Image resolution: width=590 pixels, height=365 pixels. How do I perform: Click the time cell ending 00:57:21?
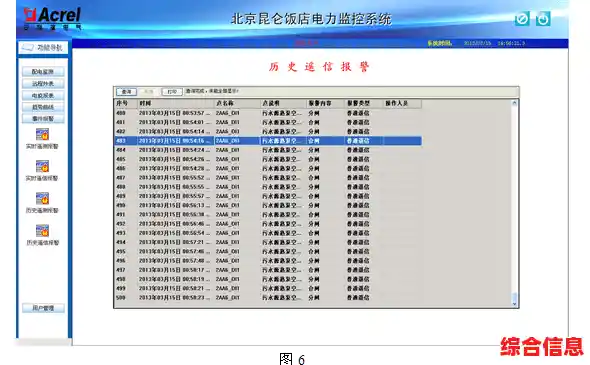pos(175,242)
